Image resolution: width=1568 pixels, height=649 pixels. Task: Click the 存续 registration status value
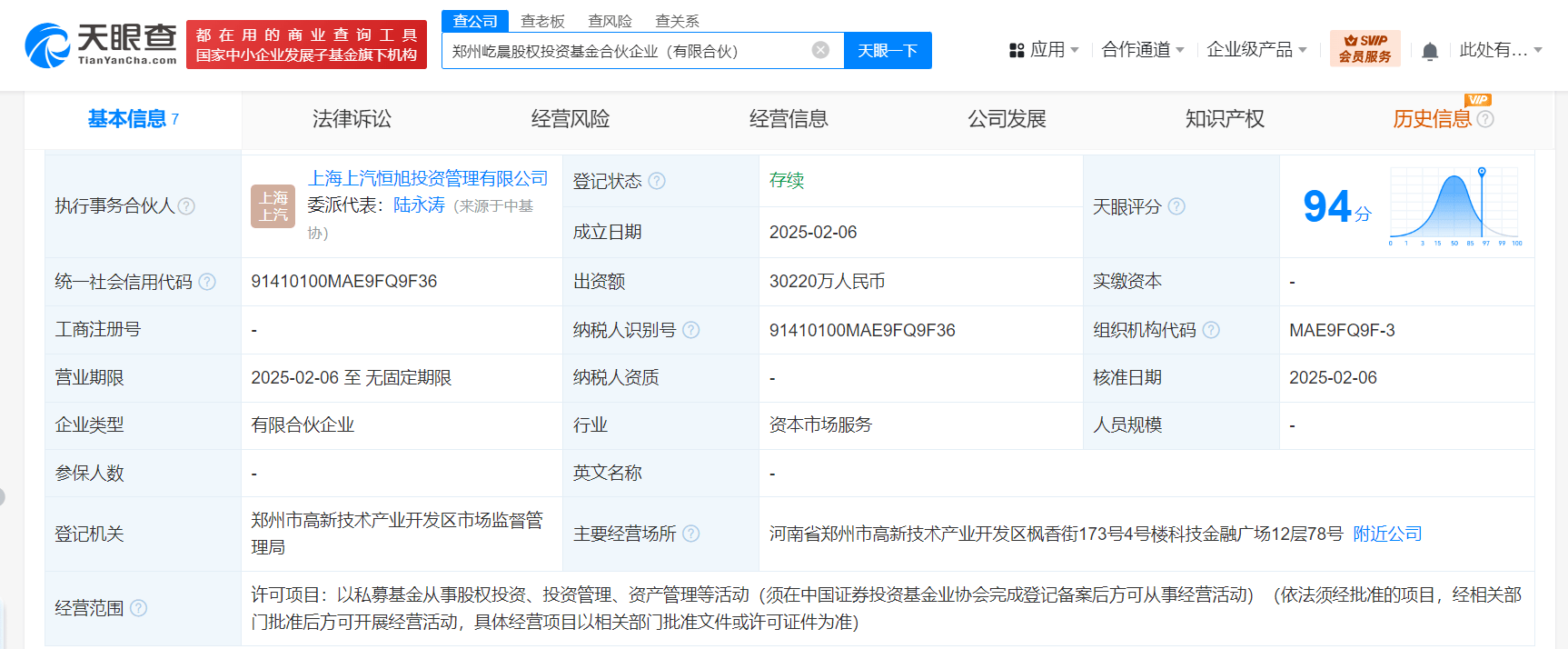coord(787,180)
